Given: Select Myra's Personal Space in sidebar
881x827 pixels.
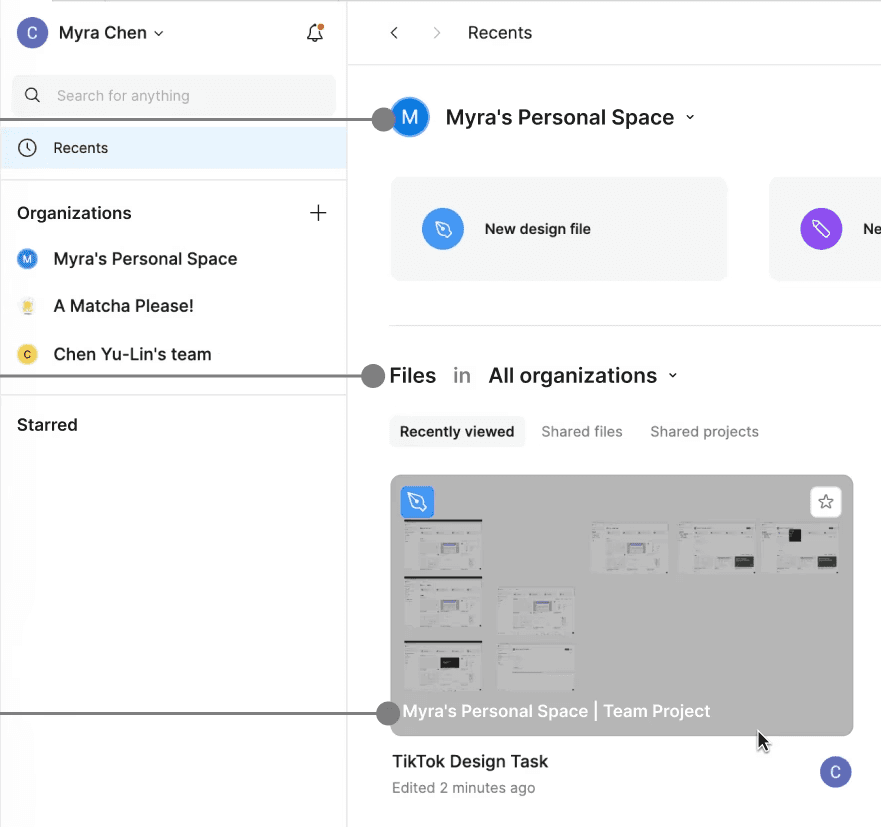Looking at the screenshot, I should click(145, 259).
